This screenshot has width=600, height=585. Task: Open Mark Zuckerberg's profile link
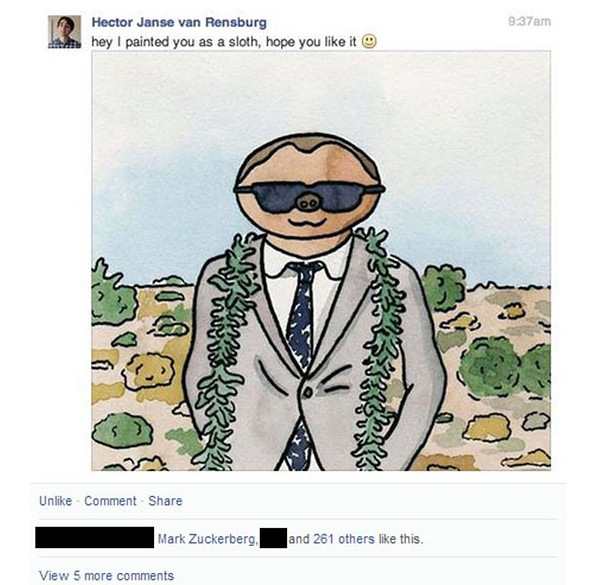point(207,540)
